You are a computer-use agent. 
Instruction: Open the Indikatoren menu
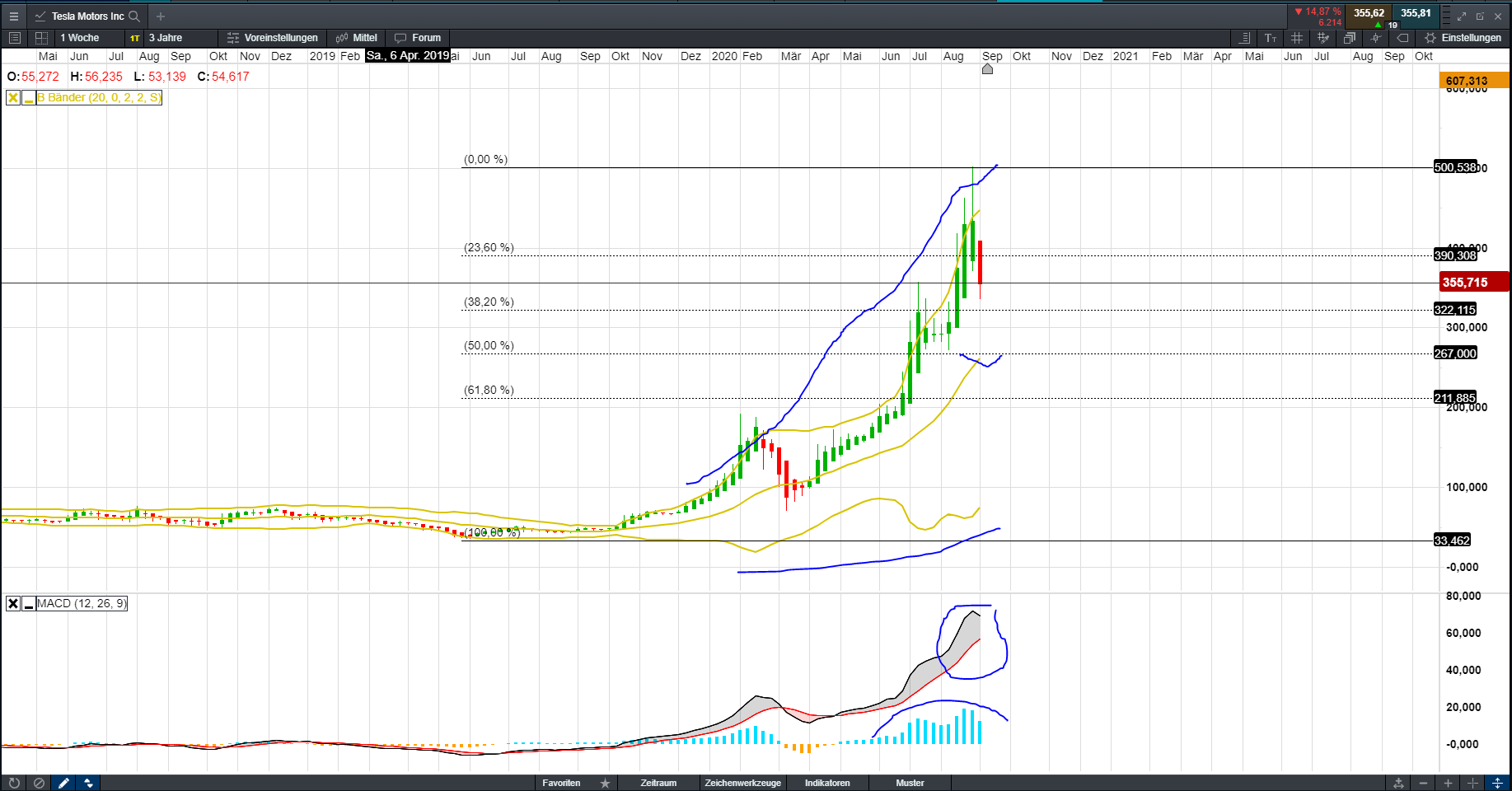827,783
